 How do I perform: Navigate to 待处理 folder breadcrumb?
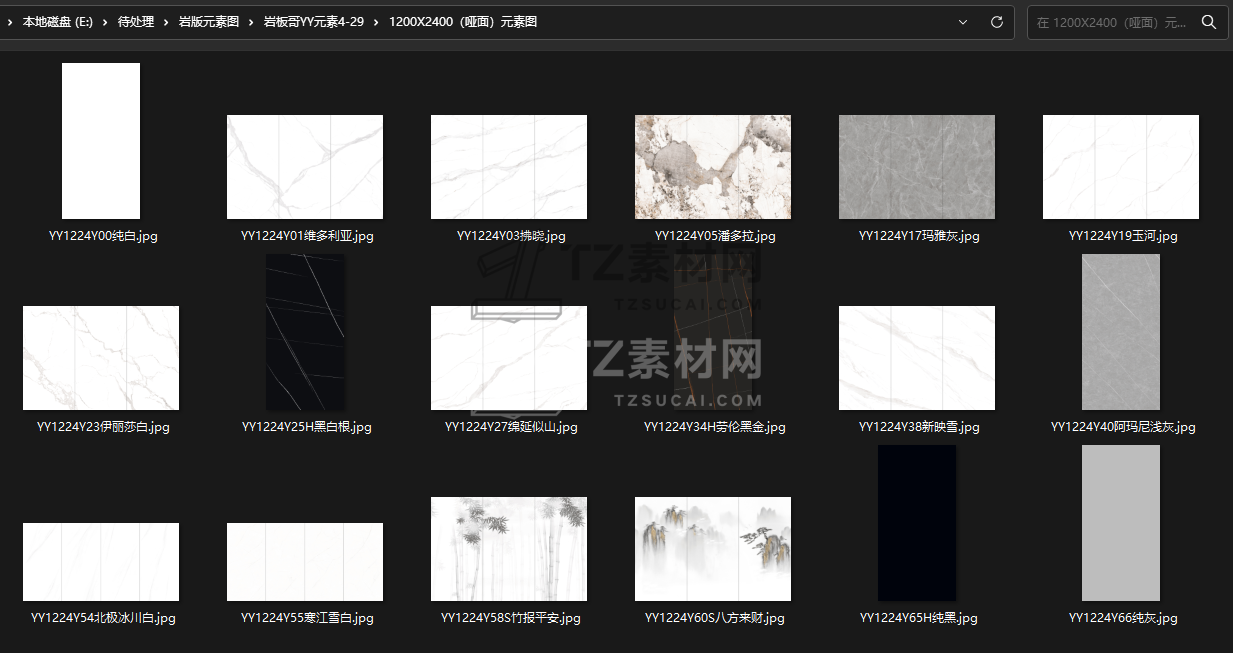pyautogui.click(x=136, y=22)
